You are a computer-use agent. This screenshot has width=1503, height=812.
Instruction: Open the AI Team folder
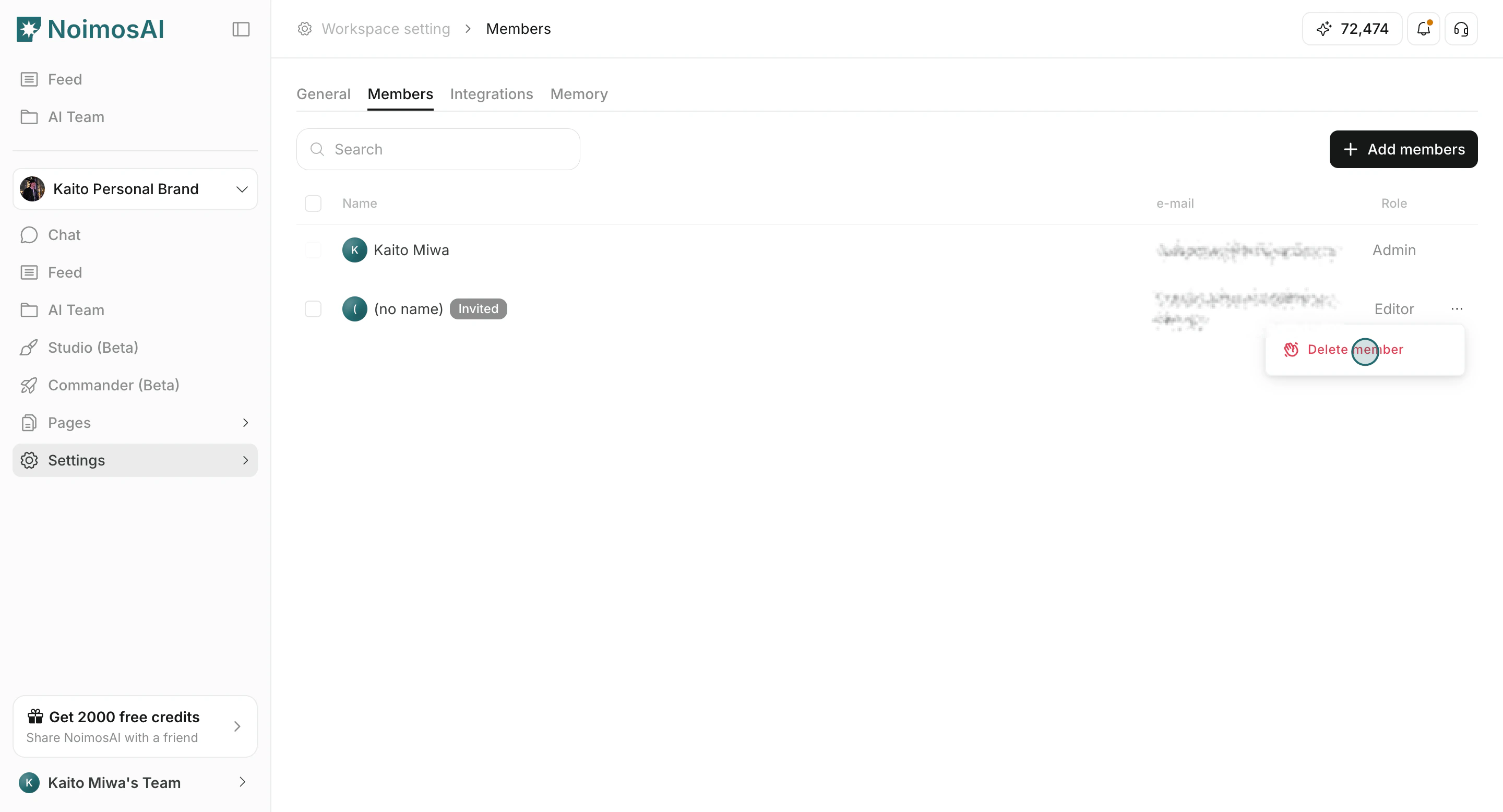click(76, 310)
